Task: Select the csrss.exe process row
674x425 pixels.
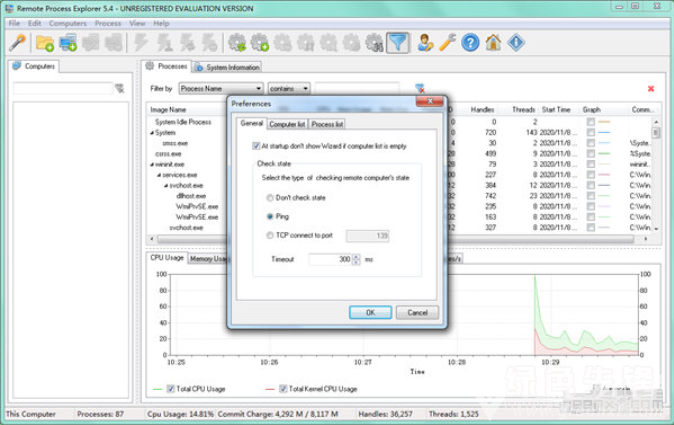Action: (x=168, y=154)
